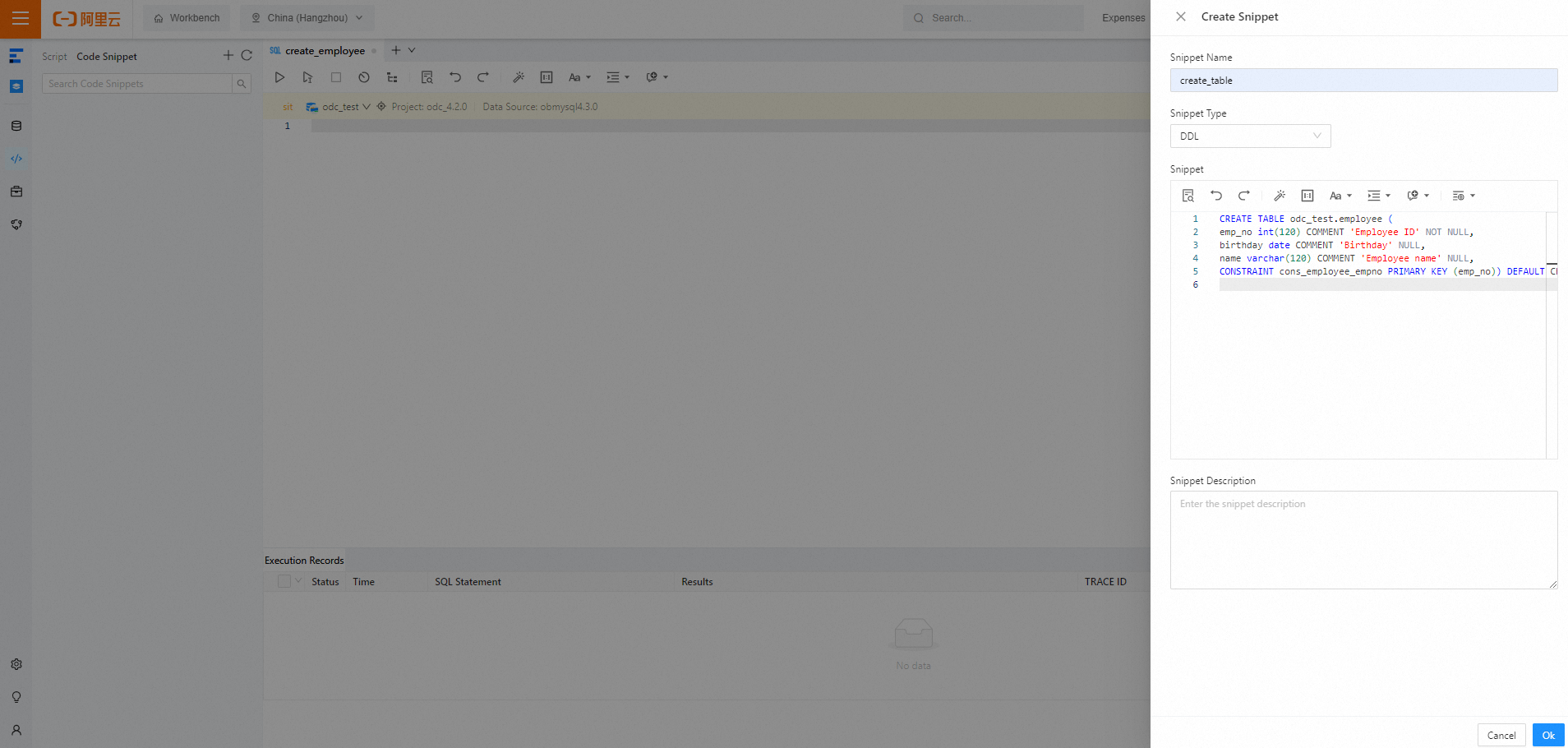Redo in the main SQL editor toolbar
Image resolution: width=1568 pixels, height=748 pixels.
coord(483,77)
